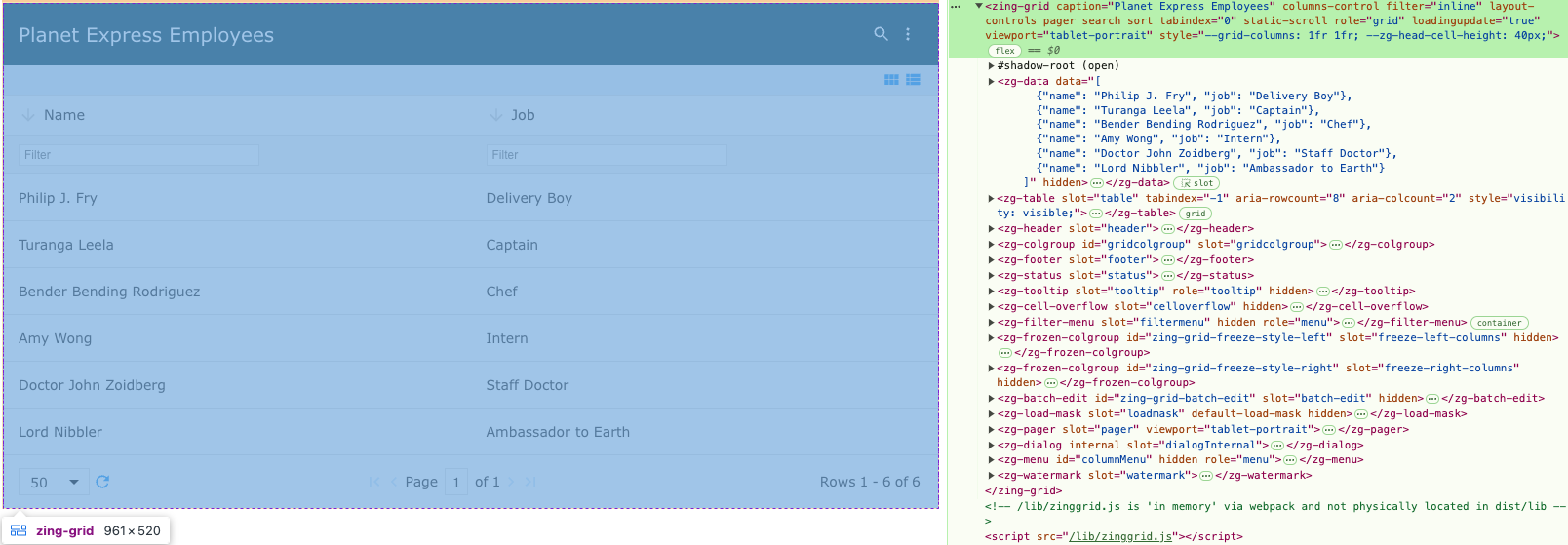Focus the Name column filter field
The image size is (1568, 545).
pos(139,155)
